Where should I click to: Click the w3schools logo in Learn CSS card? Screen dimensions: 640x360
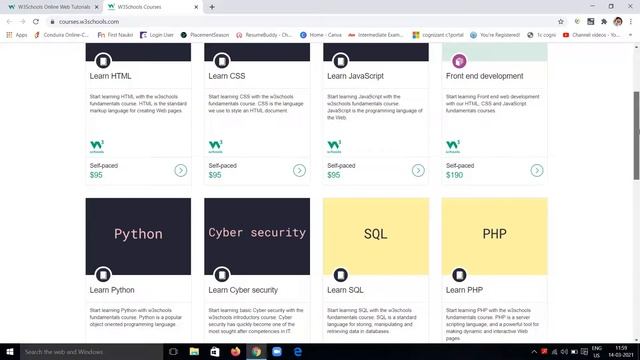[216, 147]
